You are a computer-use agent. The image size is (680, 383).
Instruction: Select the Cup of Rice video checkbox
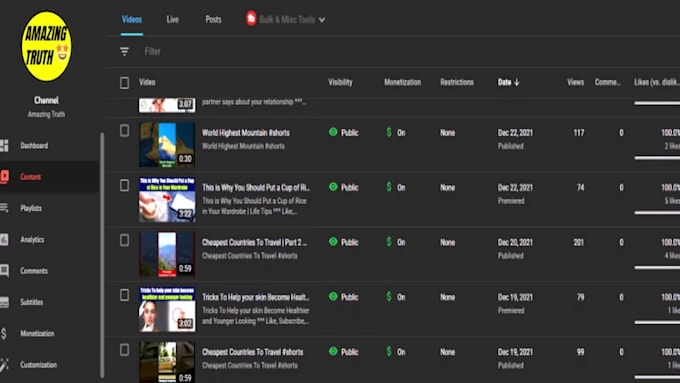coord(124,186)
